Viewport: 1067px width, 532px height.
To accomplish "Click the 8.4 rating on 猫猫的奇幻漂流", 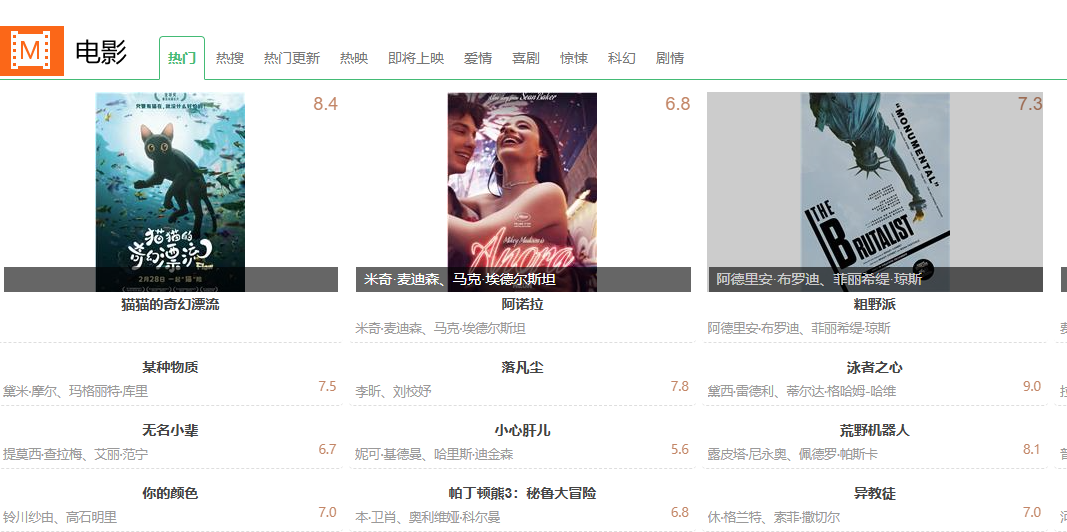I will click(325, 104).
